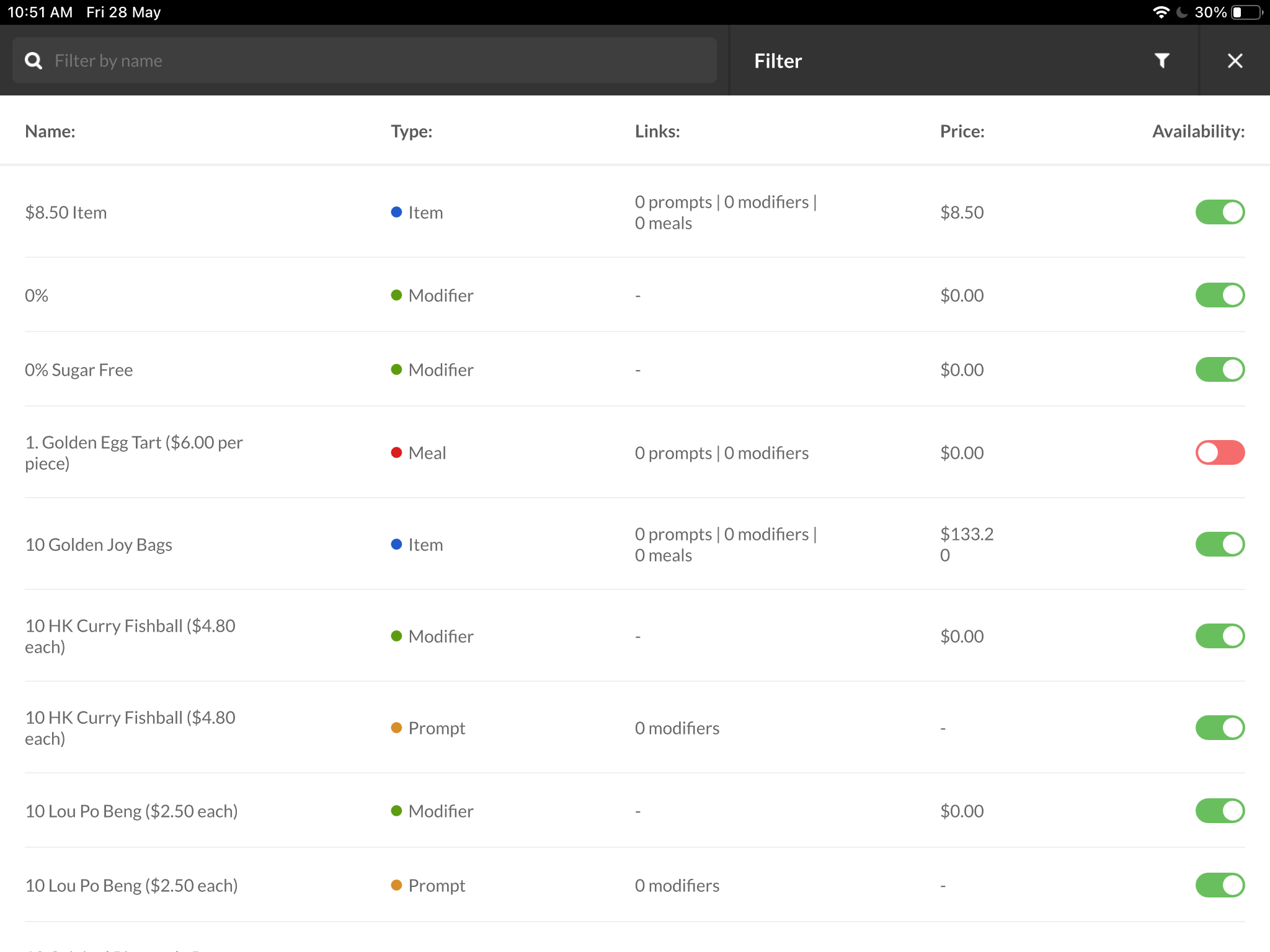1270x952 pixels.
Task: Open the 10 Golden Joy Bags item
Action: point(99,545)
